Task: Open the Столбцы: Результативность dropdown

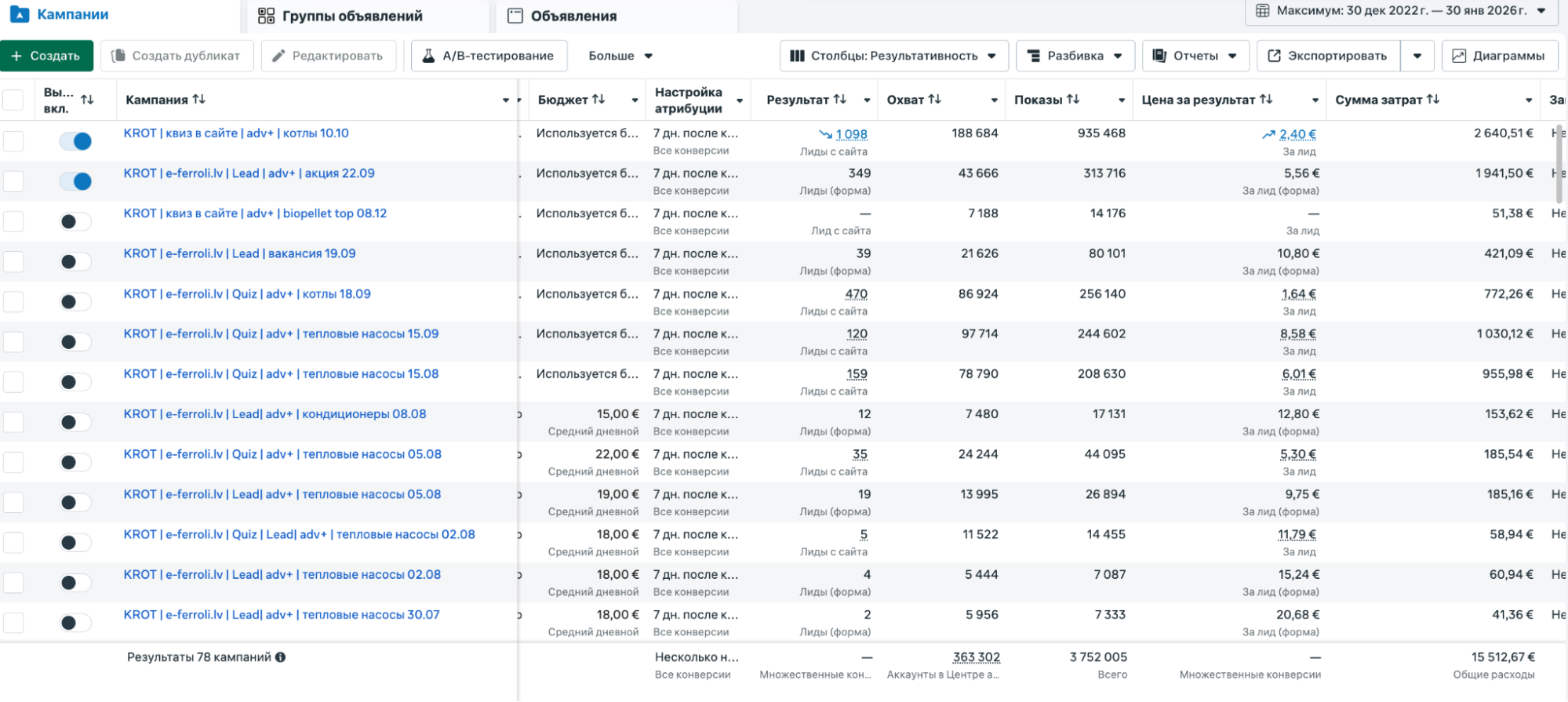Action: [x=893, y=56]
